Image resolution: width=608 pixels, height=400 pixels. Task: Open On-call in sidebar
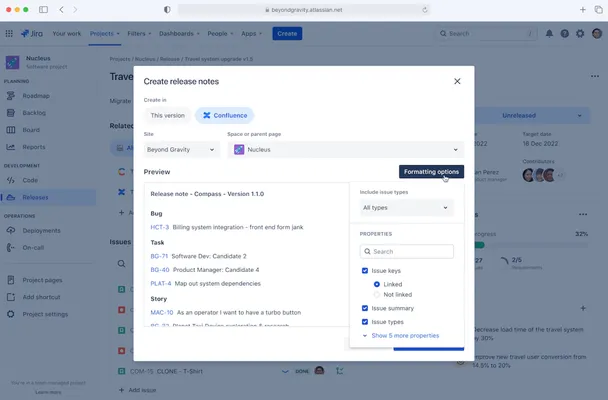click(33, 248)
